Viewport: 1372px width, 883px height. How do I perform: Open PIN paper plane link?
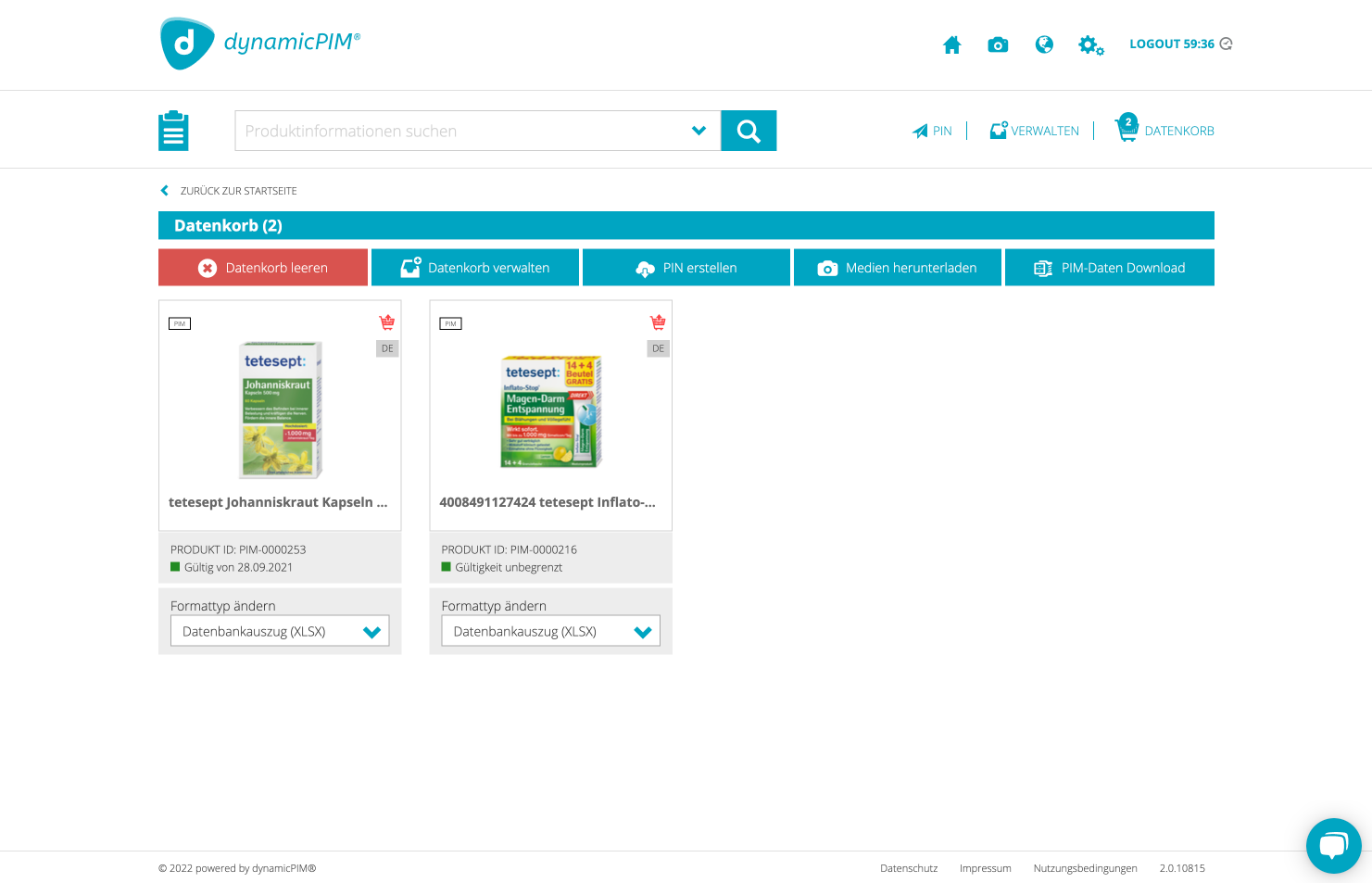click(932, 131)
